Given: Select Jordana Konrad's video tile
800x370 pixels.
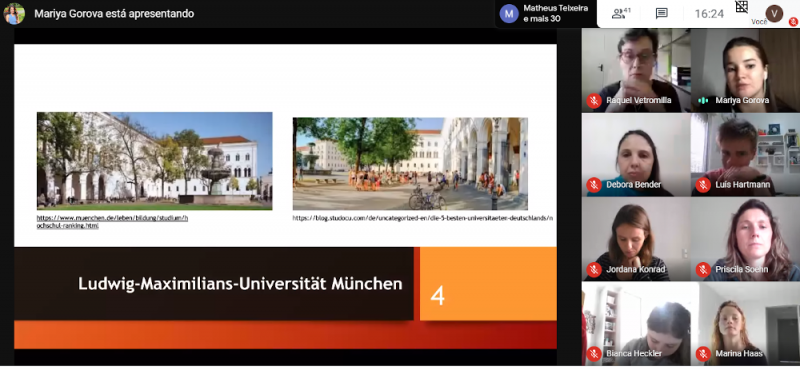Looking at the screenshot, I should pyautogui.click(x=636, y=239).
